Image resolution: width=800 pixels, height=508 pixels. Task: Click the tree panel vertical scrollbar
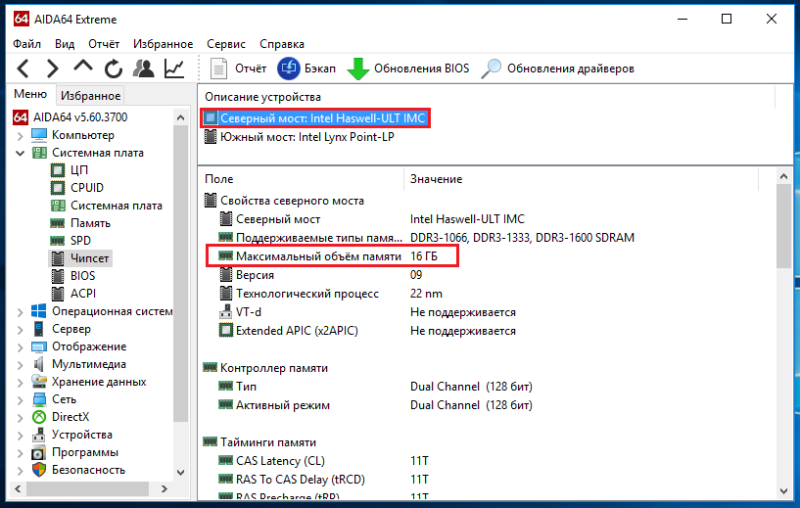(x=181, y=300)
